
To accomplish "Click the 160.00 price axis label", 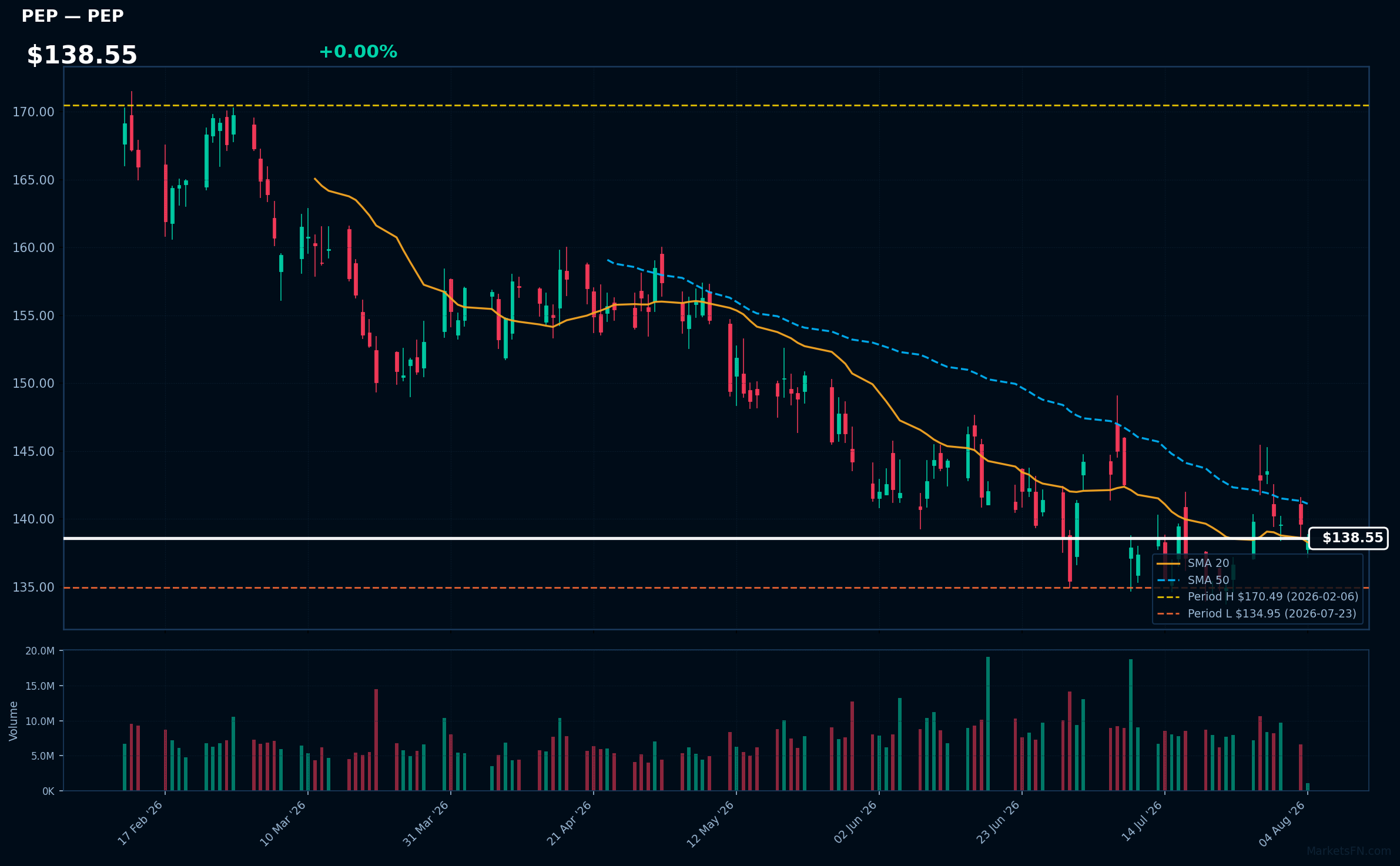I will pyautogui.click(x=34, y=247).
